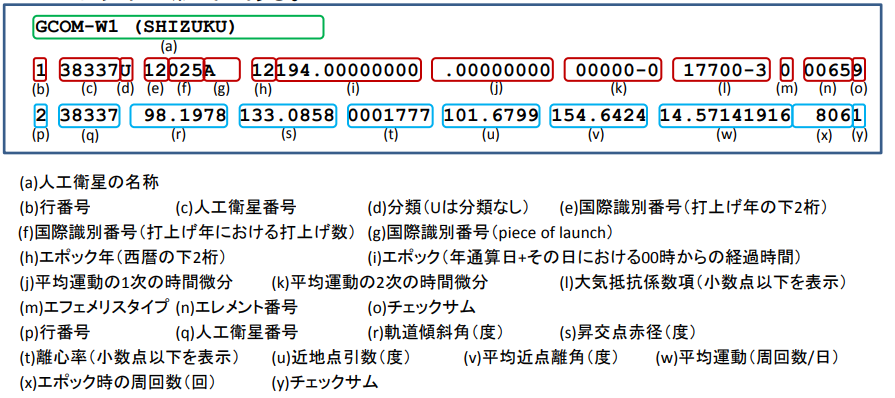
Task: Click the .00000000 mean motion derivative box
Action: click(x=492, y=70)
